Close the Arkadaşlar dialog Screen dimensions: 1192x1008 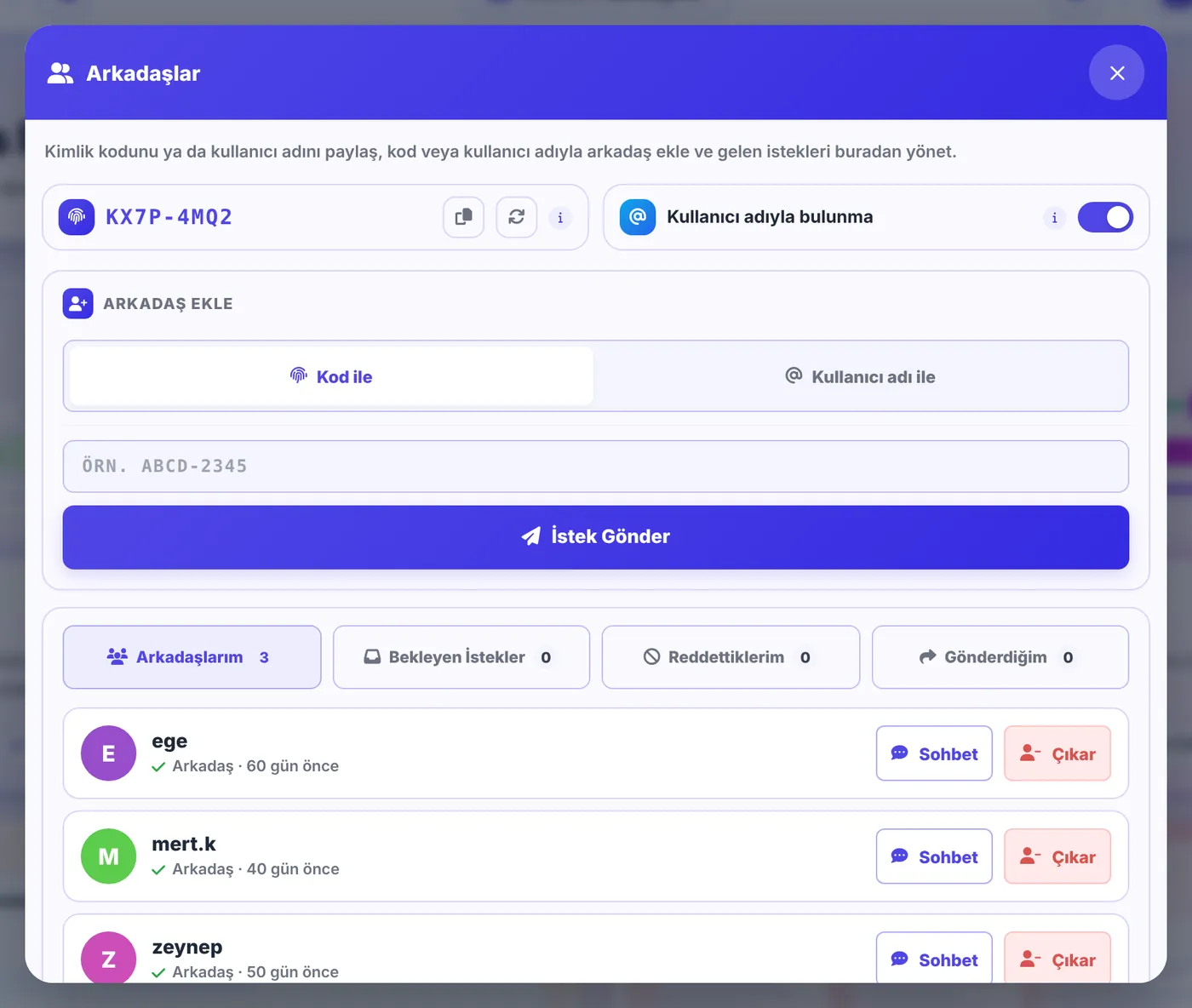click(x=1116, y=73)
